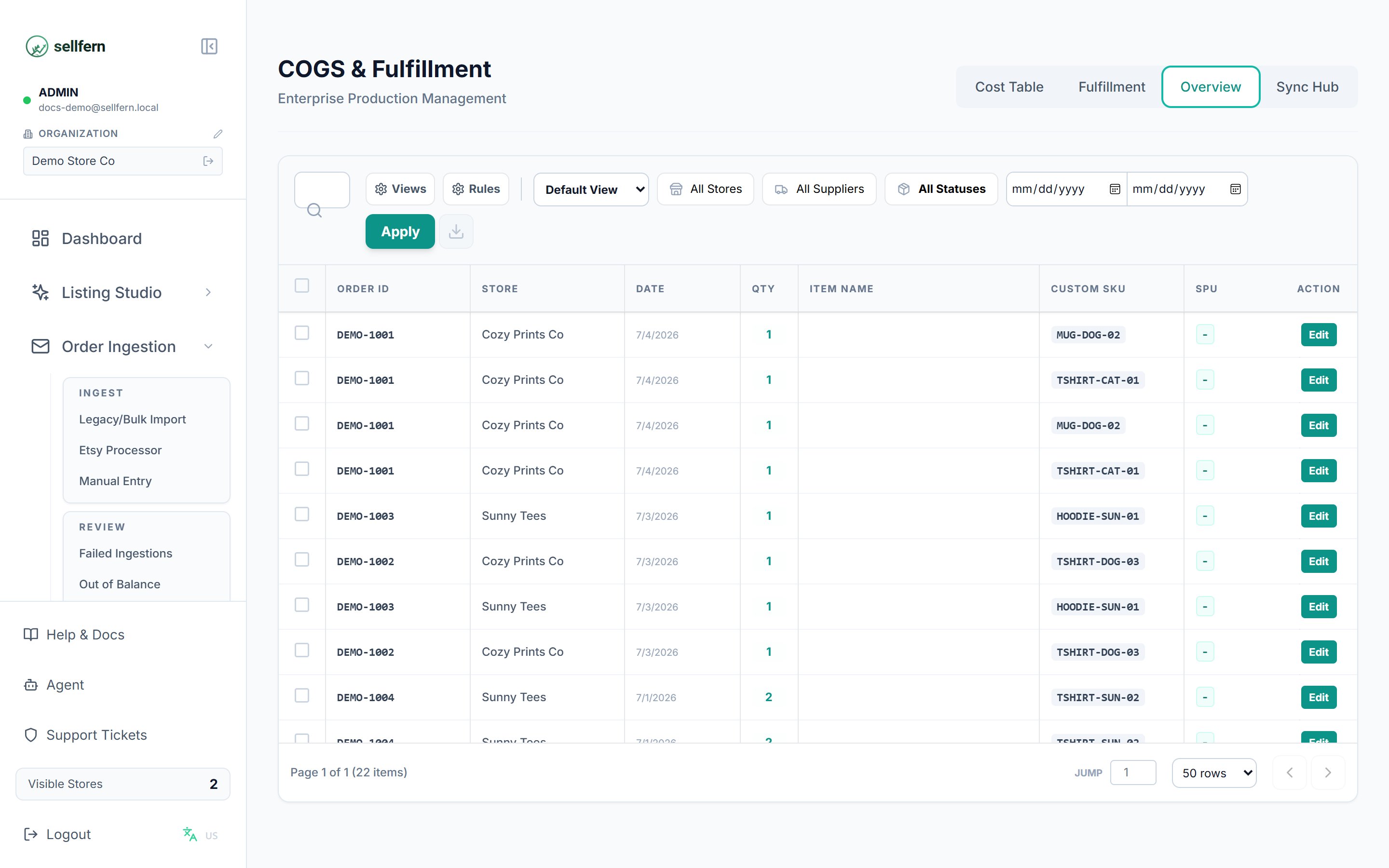Click the export download icon button

point(456,231)
